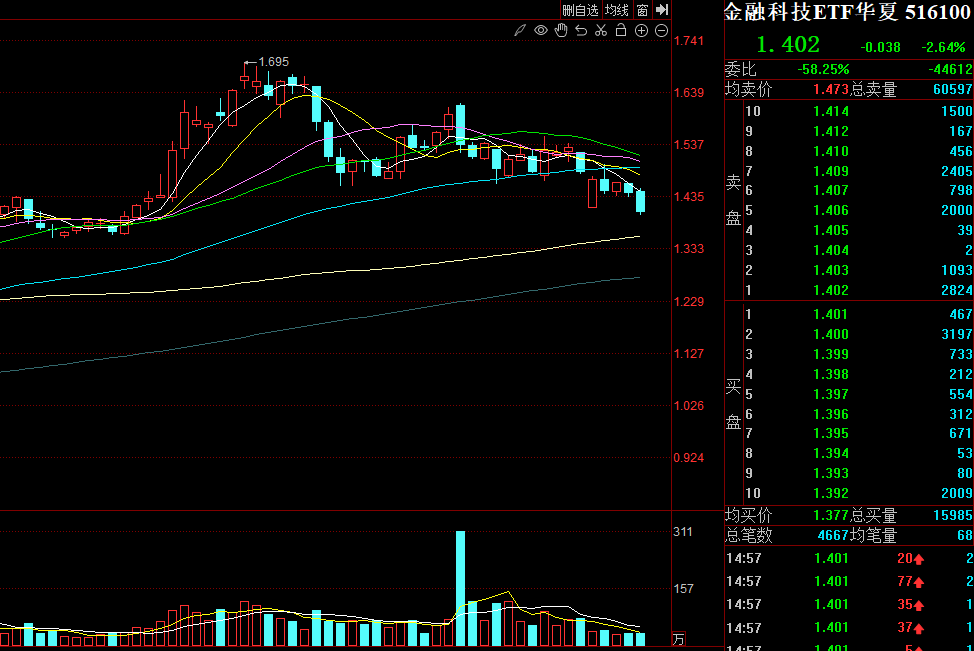Select buy level 1 price 1.401

(830, 314)
